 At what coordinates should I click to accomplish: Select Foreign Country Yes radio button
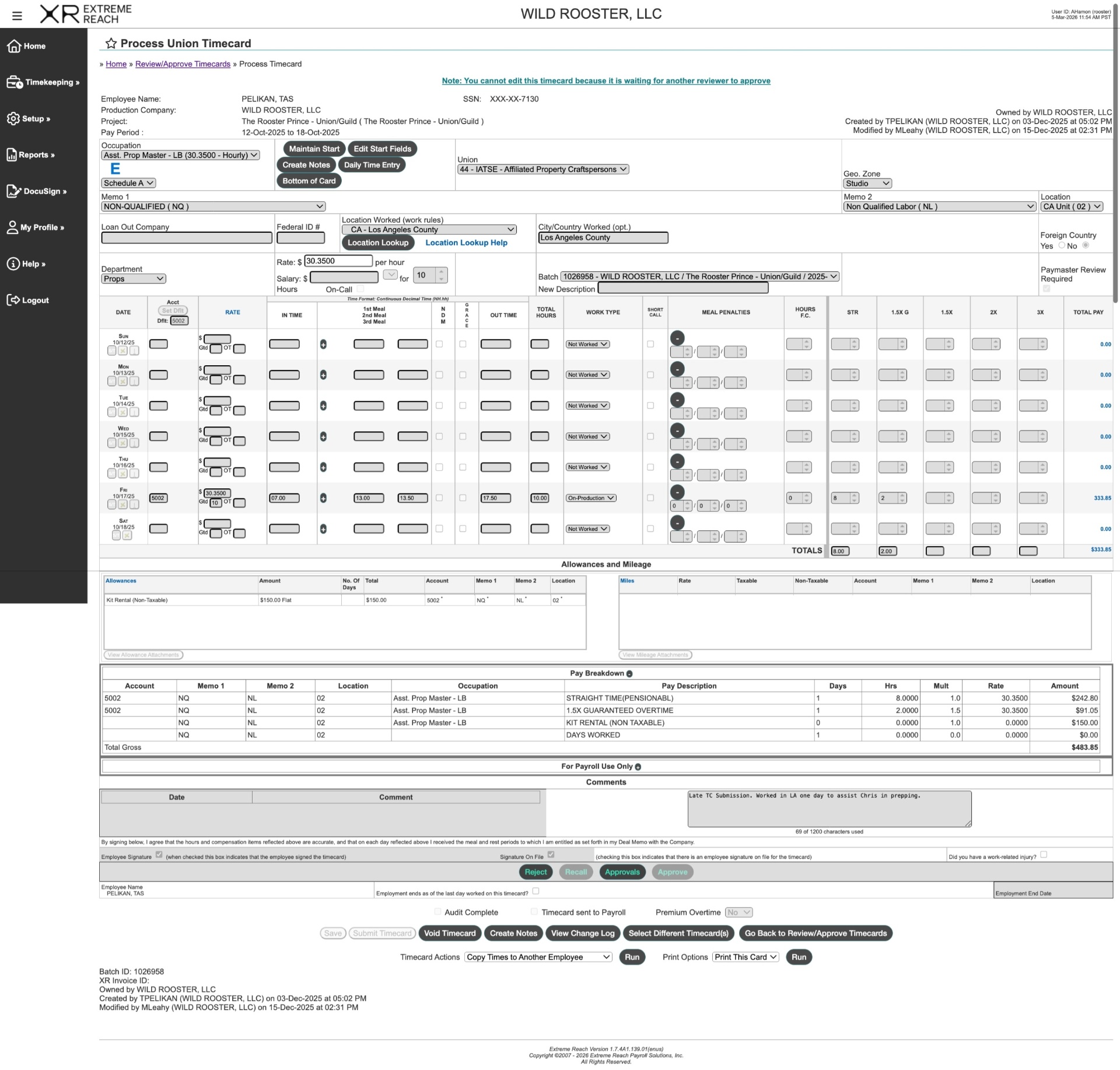coord(1062,245)
